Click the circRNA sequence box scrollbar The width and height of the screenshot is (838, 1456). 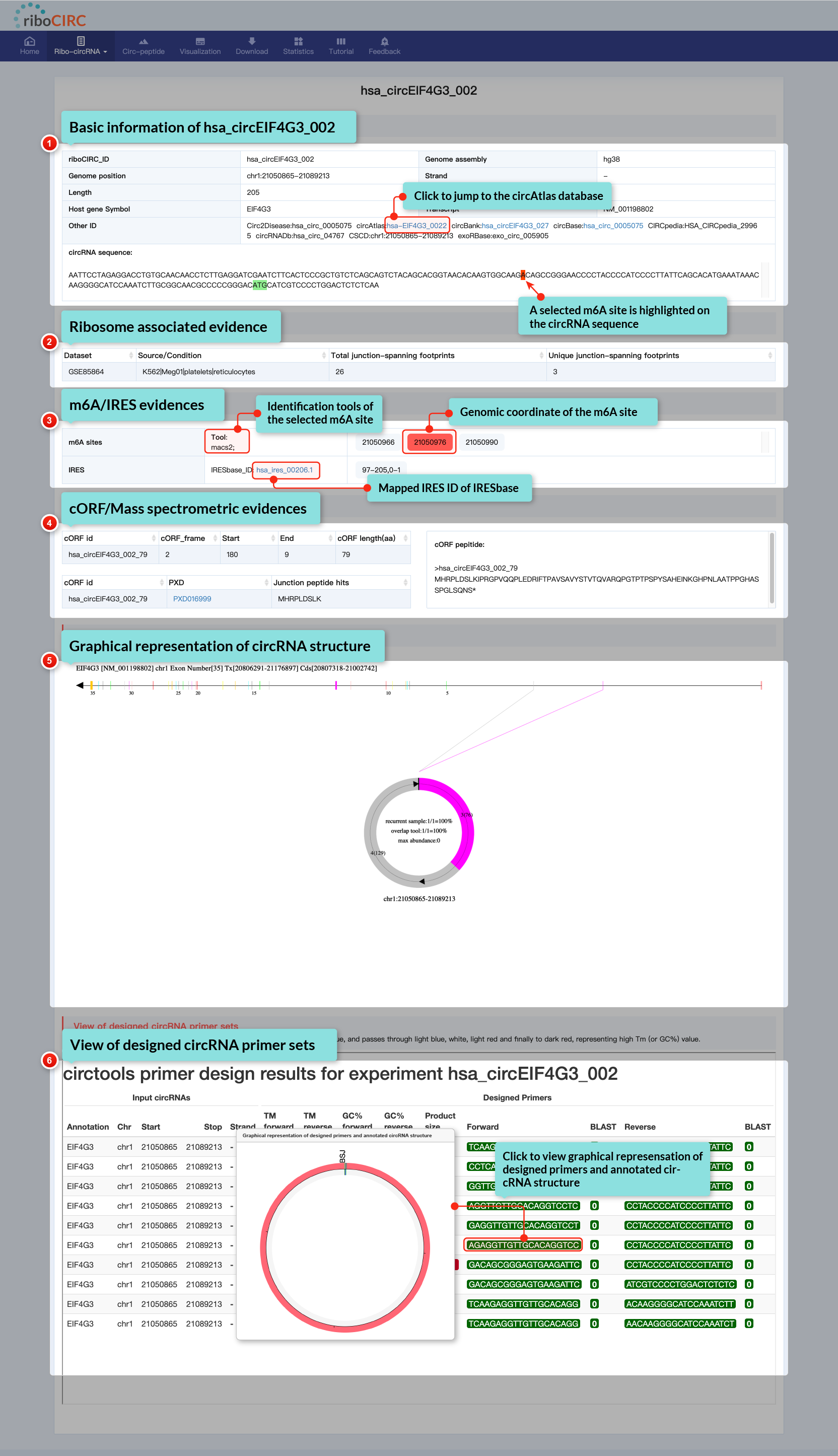[765, 280]
